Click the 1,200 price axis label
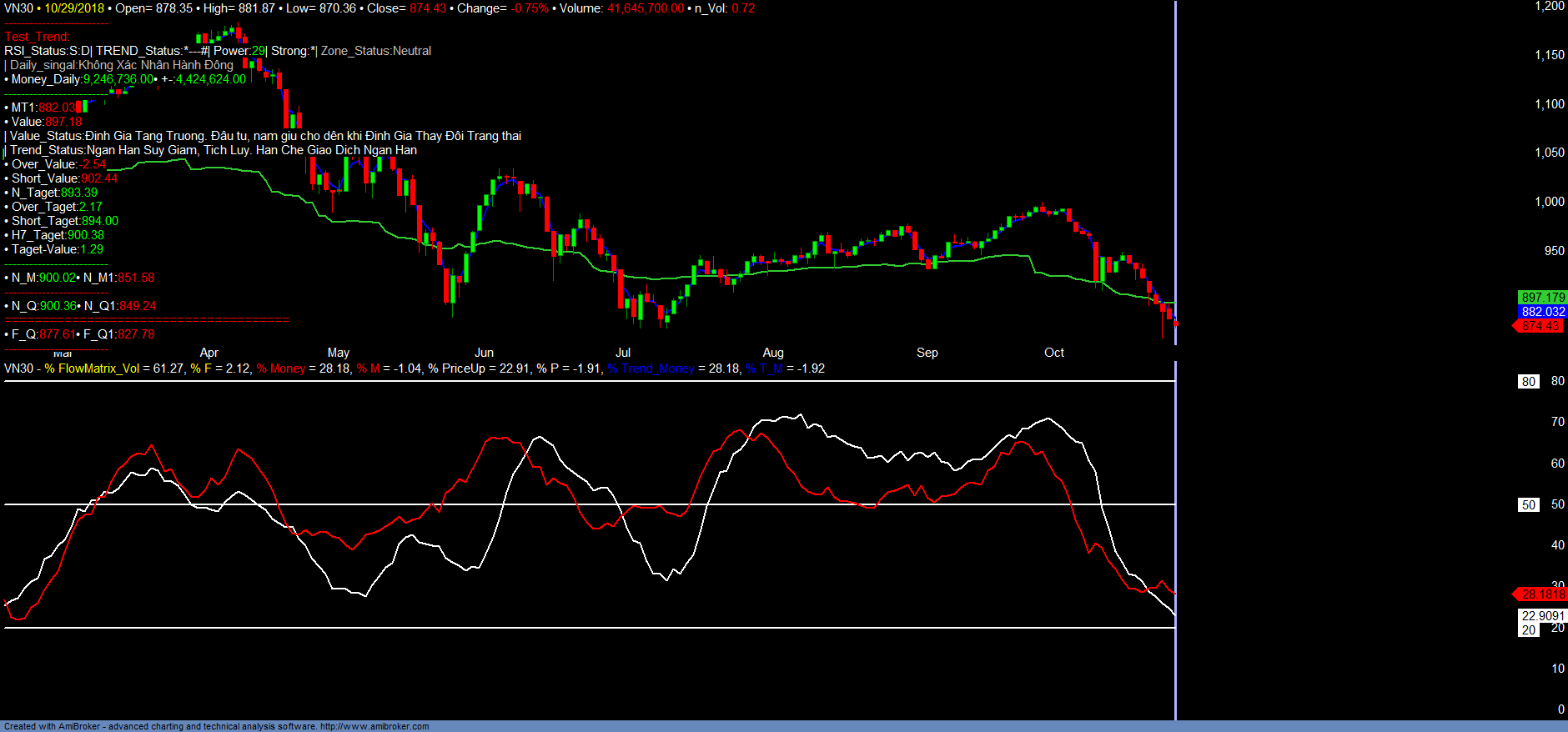This screenshot has height=732, width=1568. [x=1550, y=7]
